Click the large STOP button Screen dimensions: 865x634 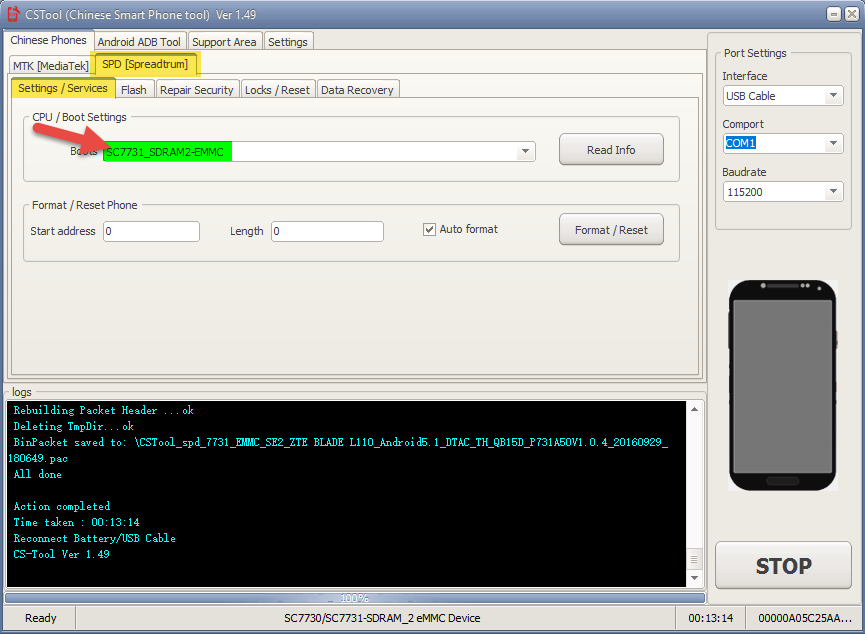(783, 566)
